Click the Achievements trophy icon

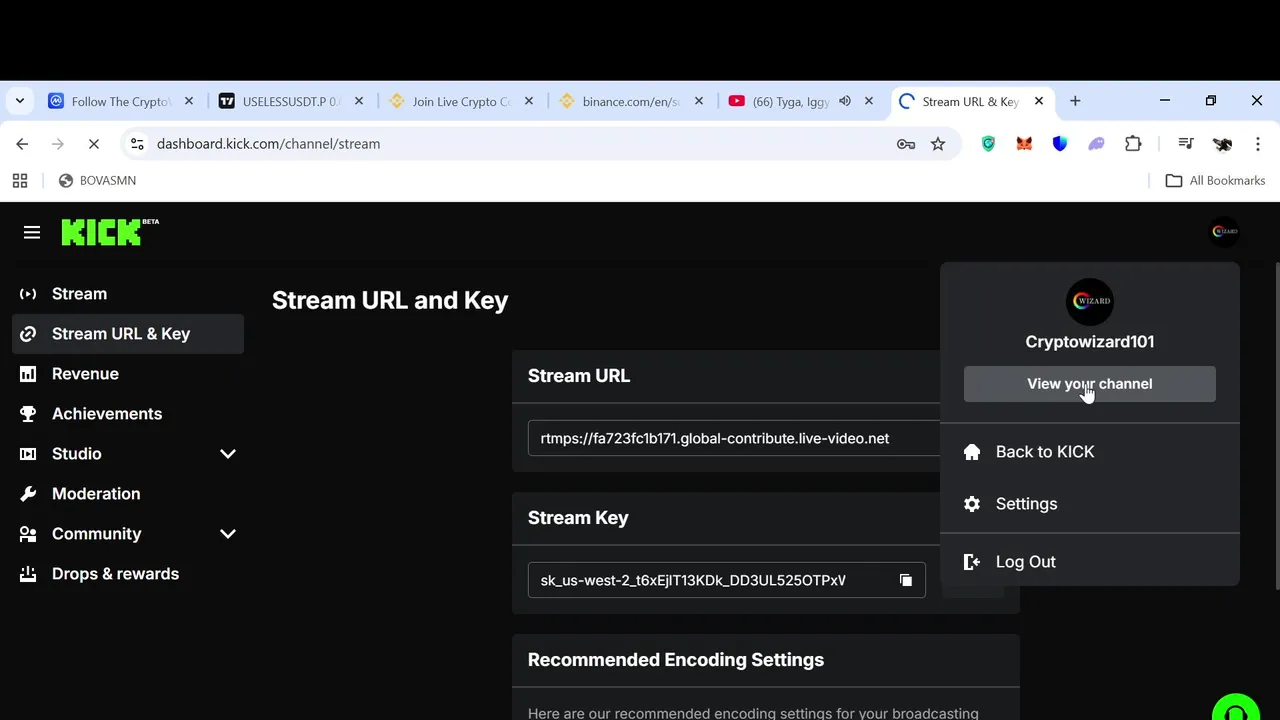coord(28,414)
